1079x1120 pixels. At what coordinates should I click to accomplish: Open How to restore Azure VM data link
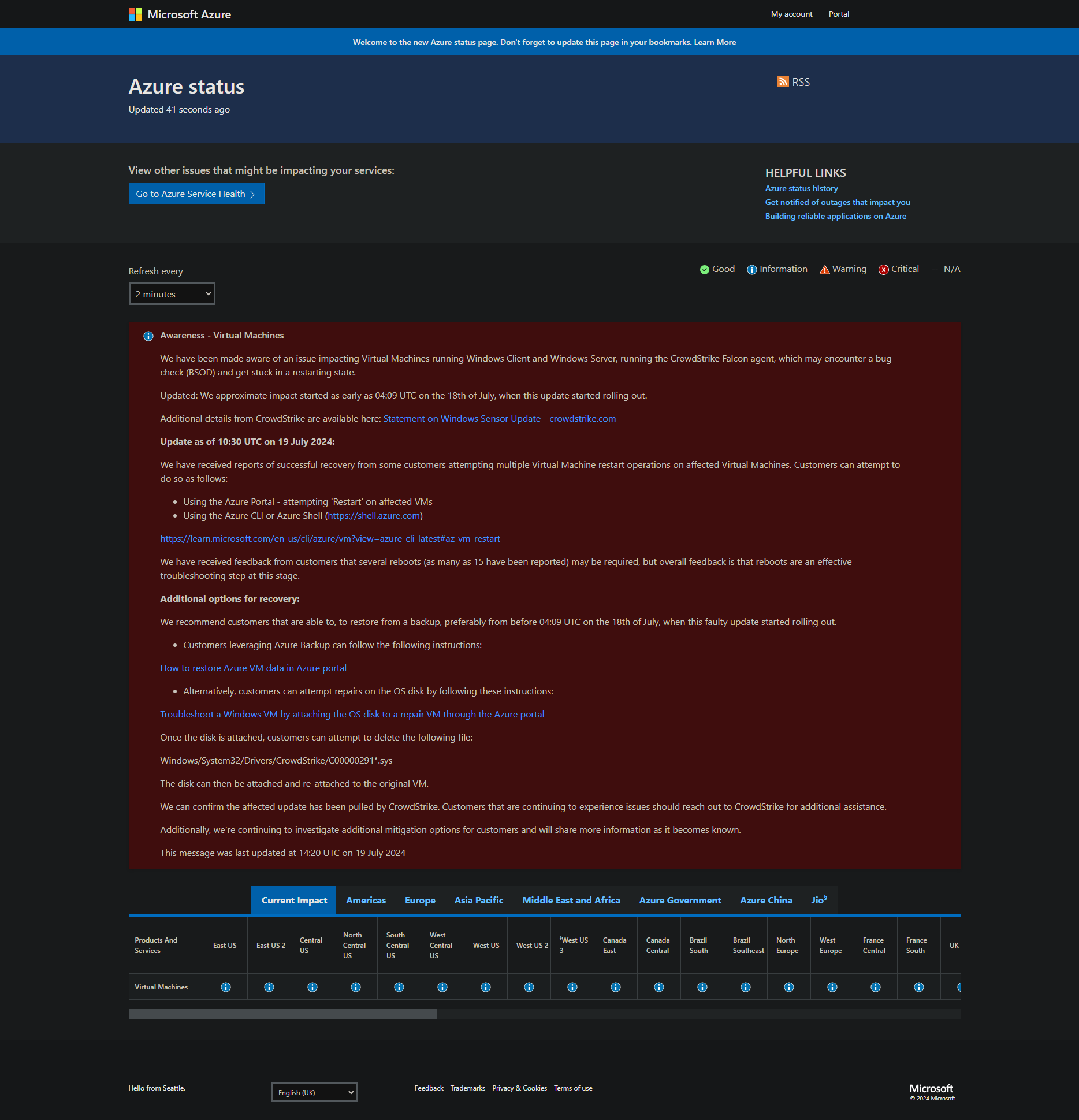[x=254, y=668]
